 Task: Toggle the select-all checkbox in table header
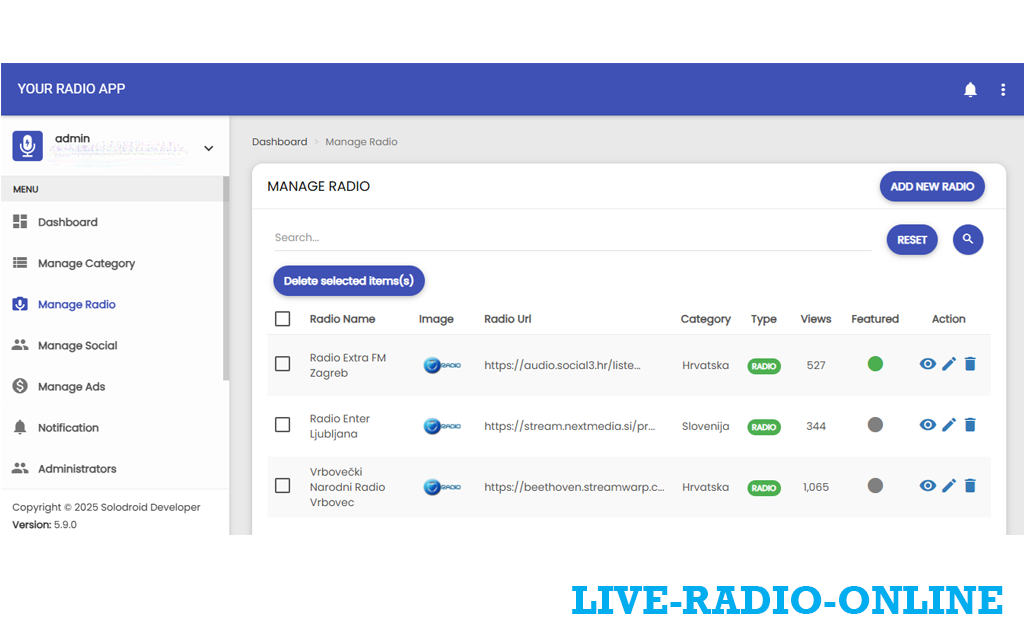[x=283, y=319]
